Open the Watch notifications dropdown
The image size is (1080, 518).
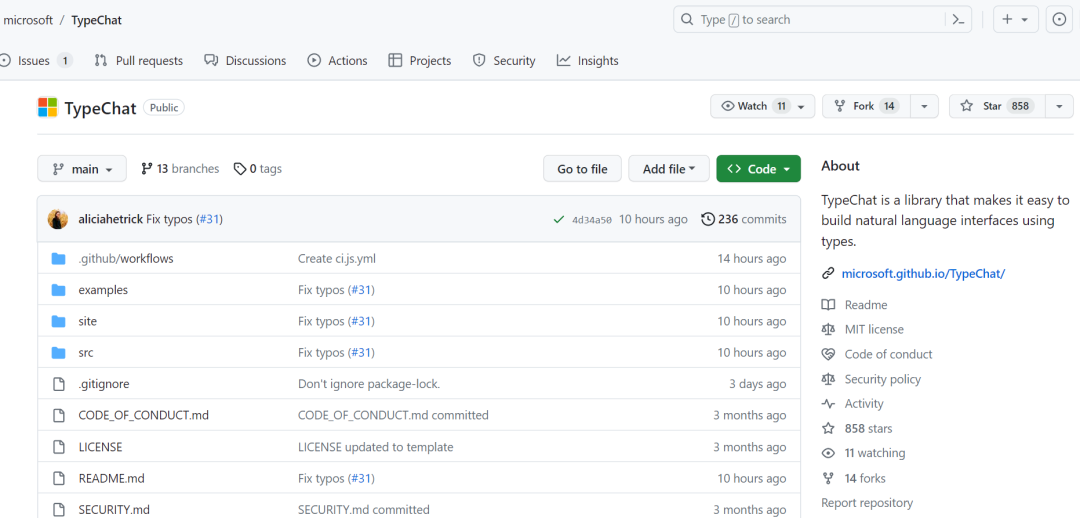point(762,106)
